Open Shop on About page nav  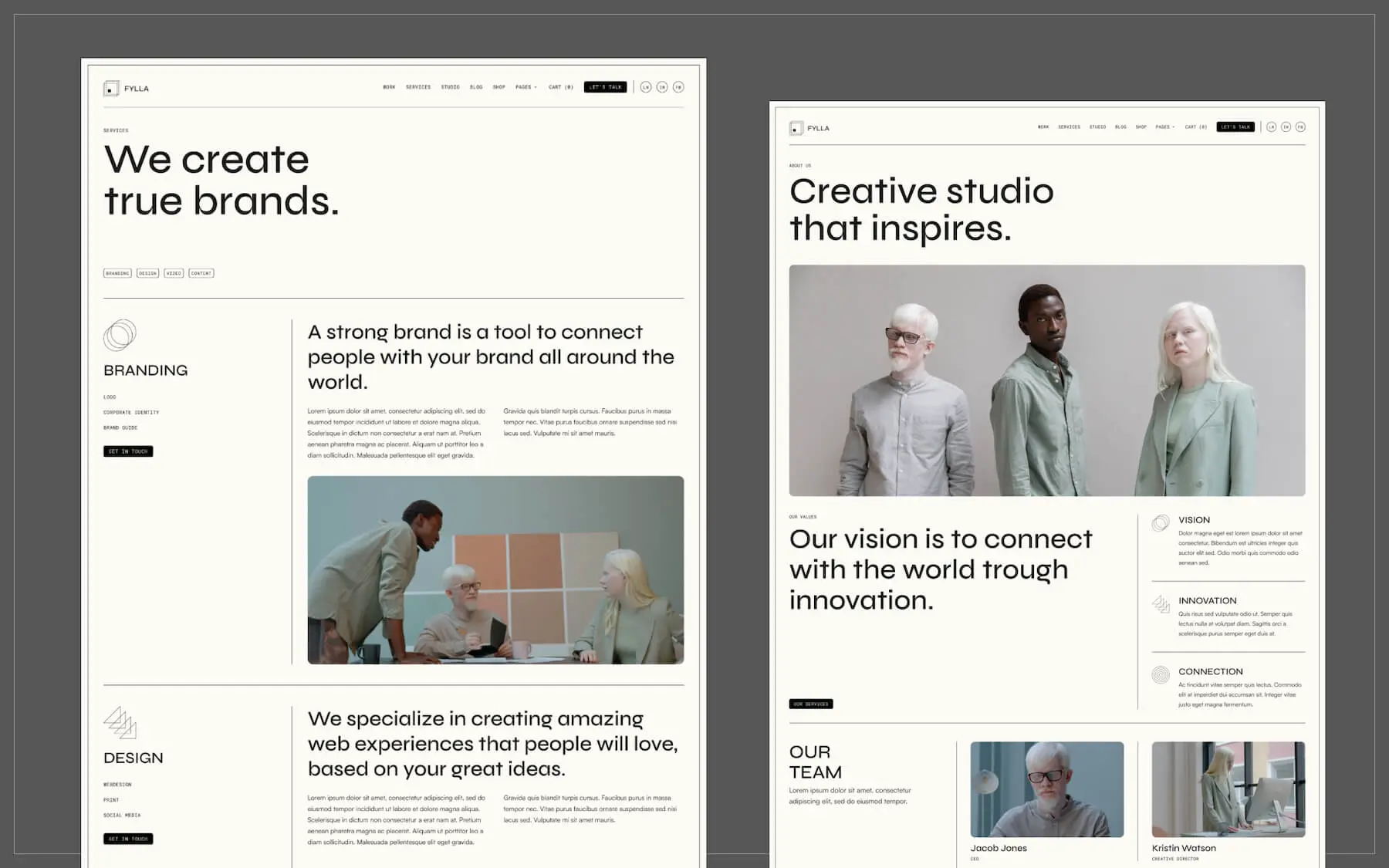1141,127
